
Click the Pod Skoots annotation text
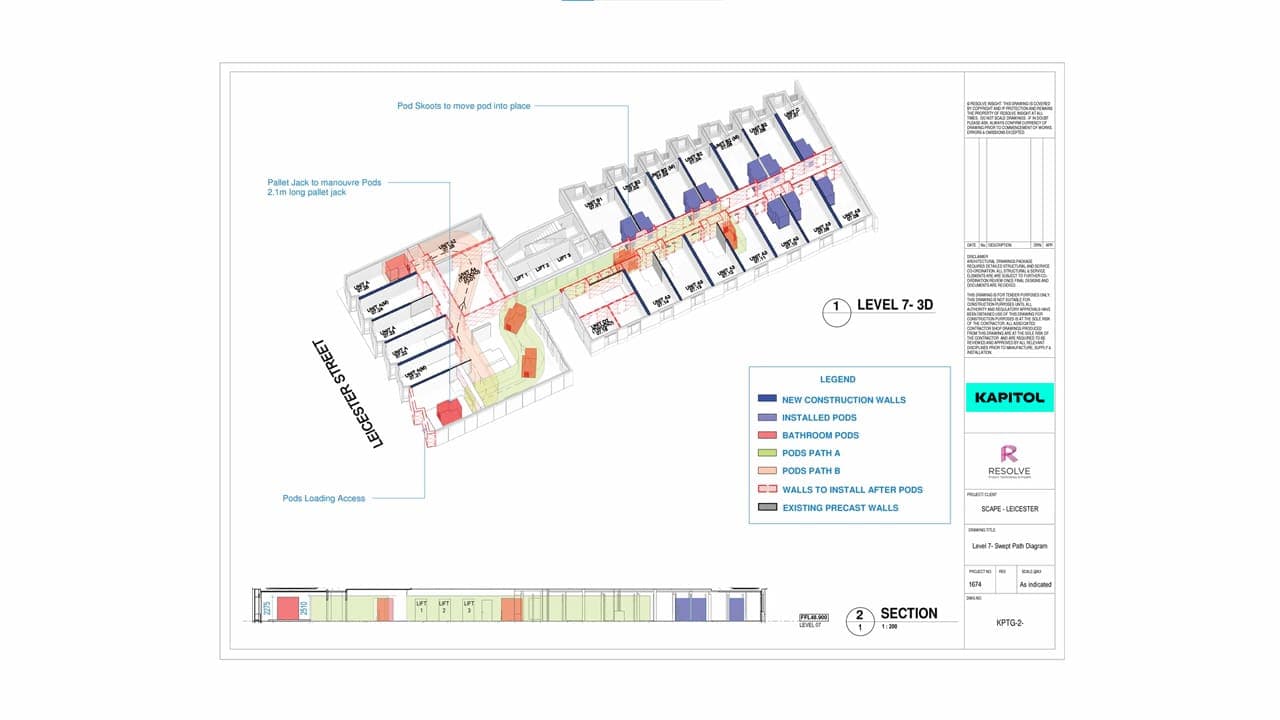[462, 105]
